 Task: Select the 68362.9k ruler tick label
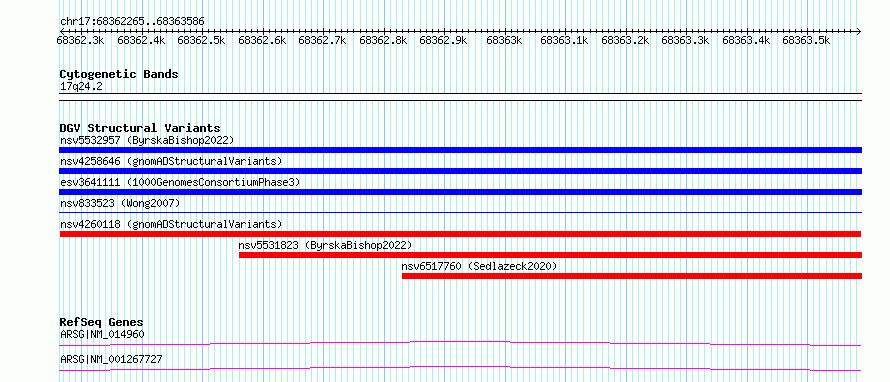click(x=443, y=40)
